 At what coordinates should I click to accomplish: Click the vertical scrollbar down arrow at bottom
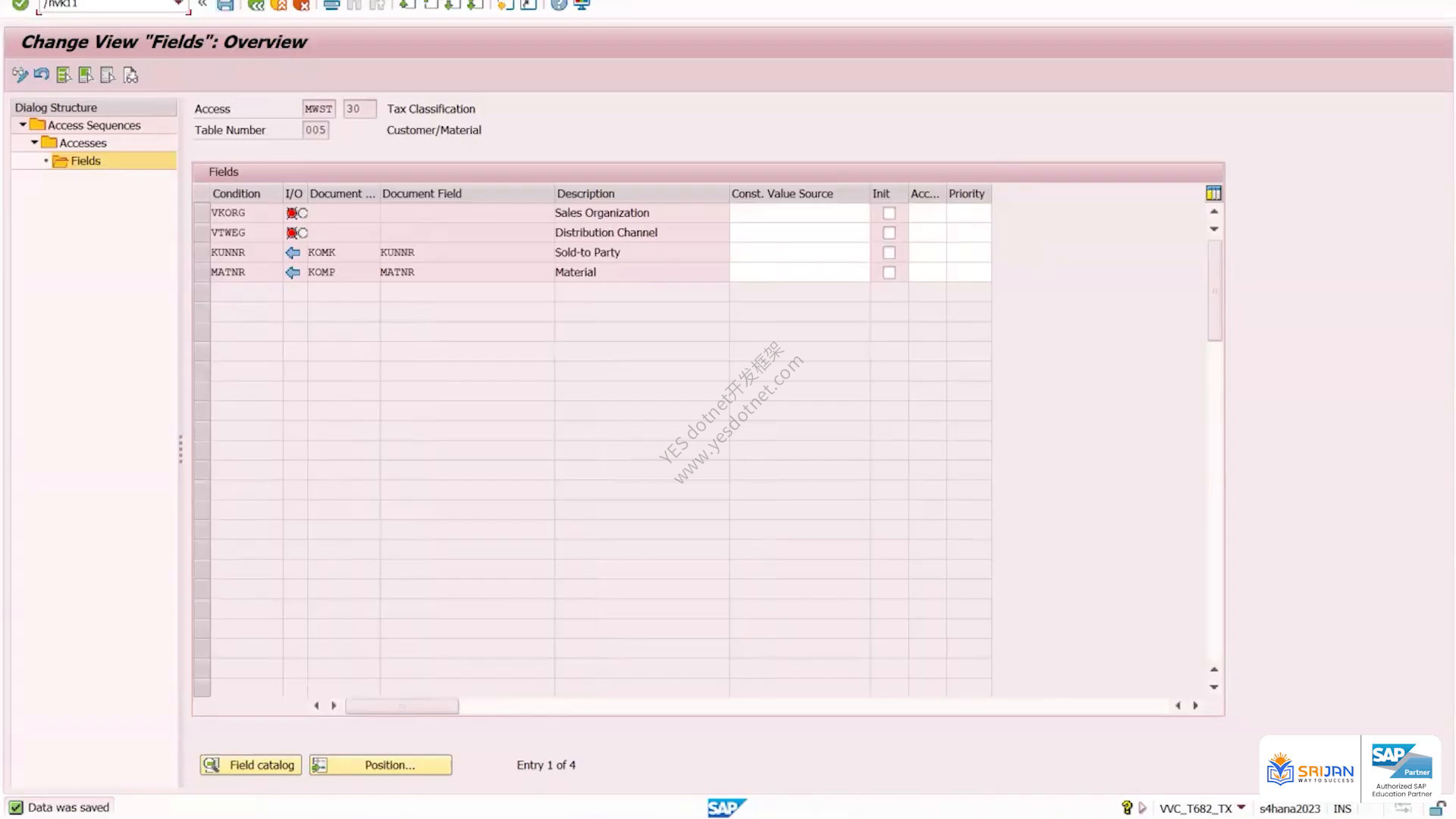pos(1214,687)
